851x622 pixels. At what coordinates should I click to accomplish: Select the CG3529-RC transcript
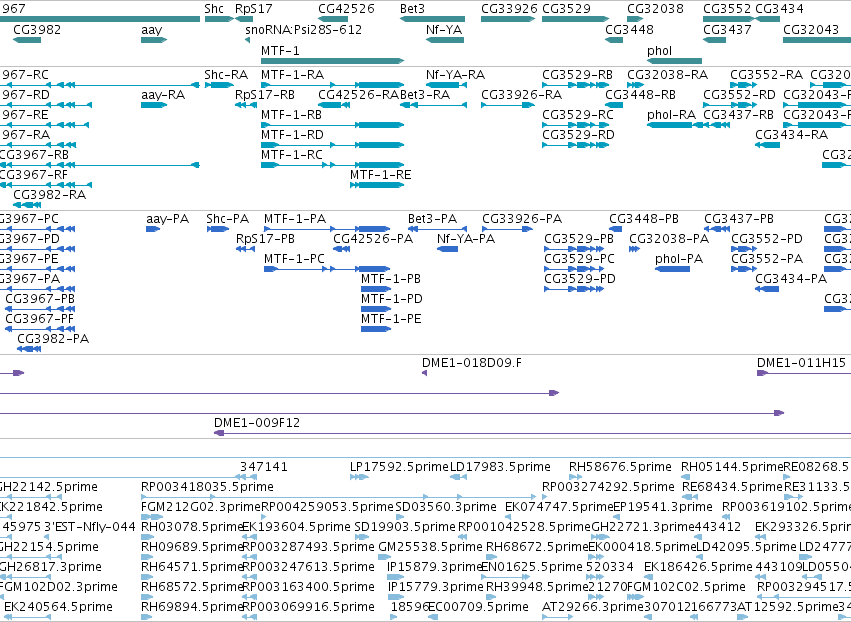pos(575,125)
